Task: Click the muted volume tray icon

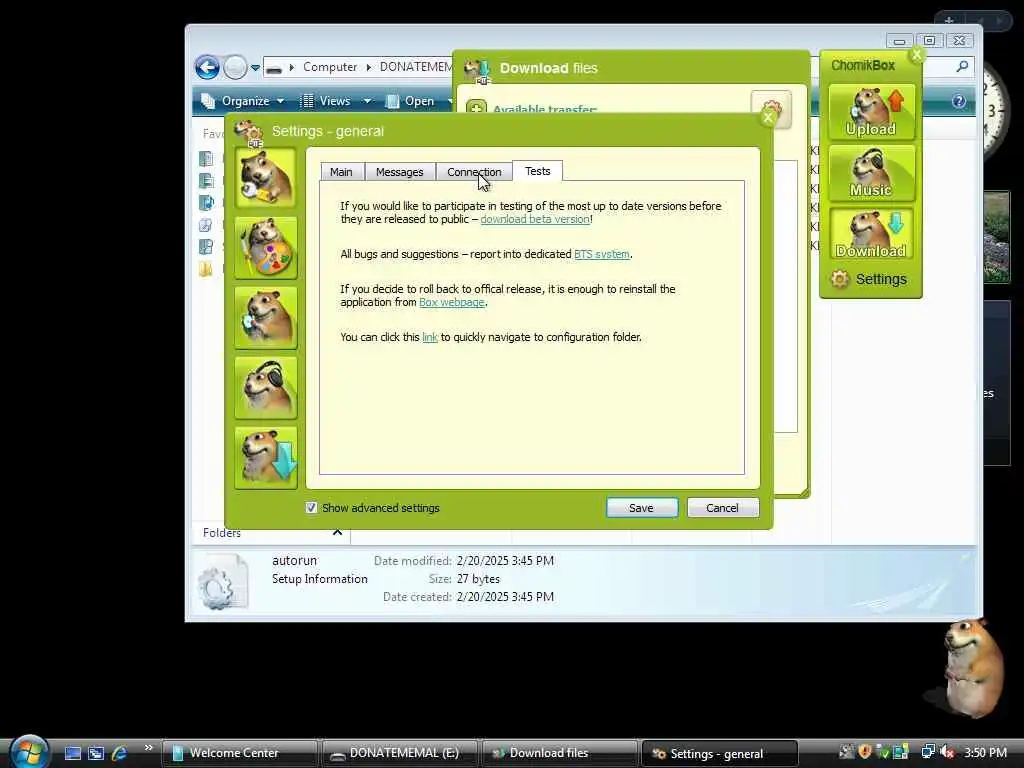Action: coord(948,752)
